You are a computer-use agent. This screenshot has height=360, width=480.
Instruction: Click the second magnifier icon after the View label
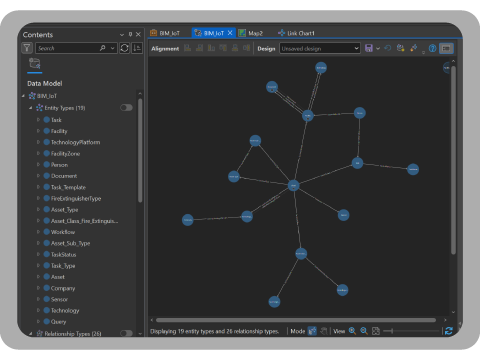coord(364,331)
